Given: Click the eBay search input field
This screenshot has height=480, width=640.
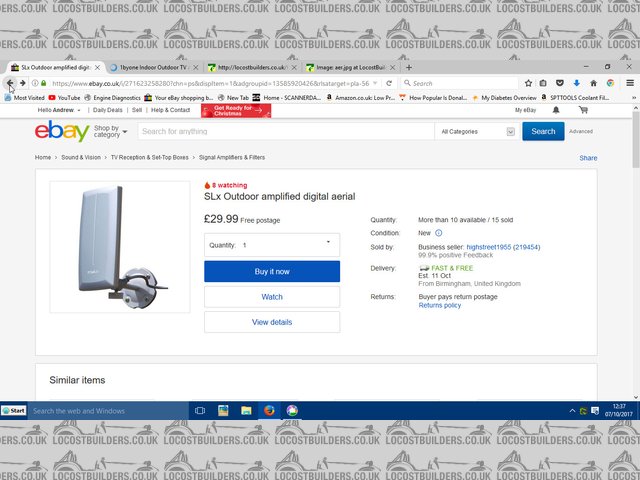Looking at the screenshot, I should pyautogui.click(x=285, y=131).
